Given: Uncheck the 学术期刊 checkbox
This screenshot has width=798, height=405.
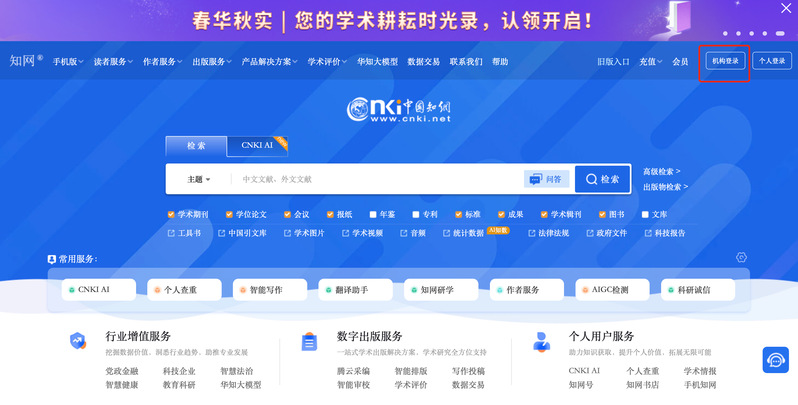Looking at the screenshot, I should pos(171,215).
